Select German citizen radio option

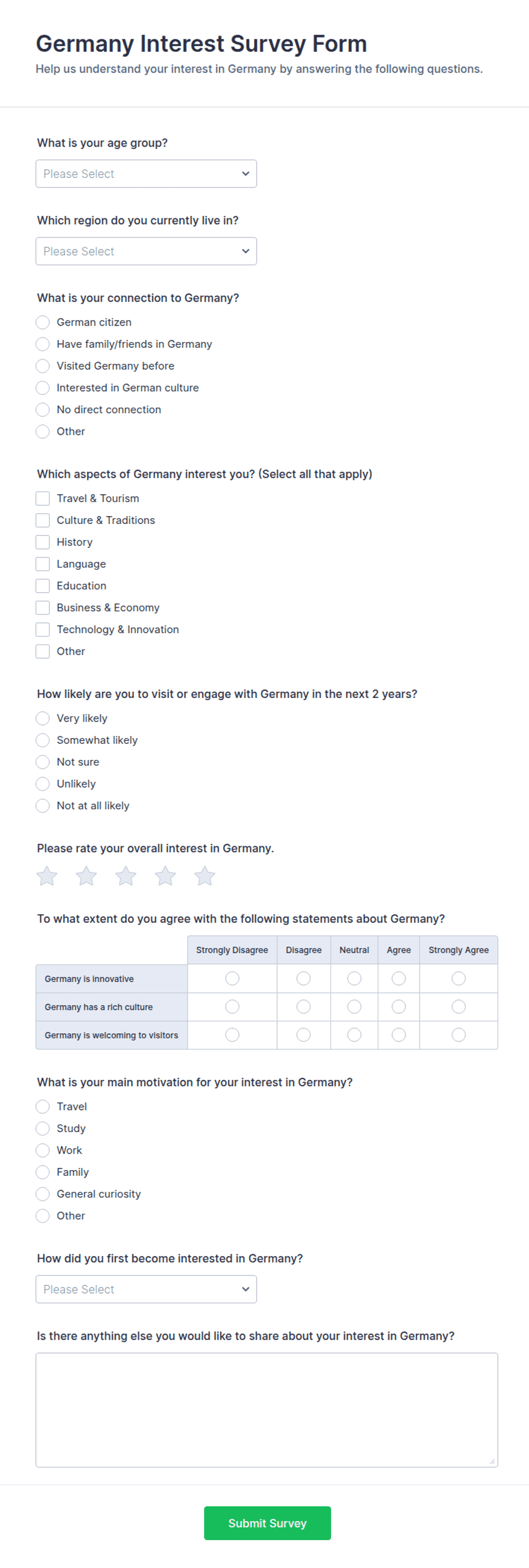[43, 322]
